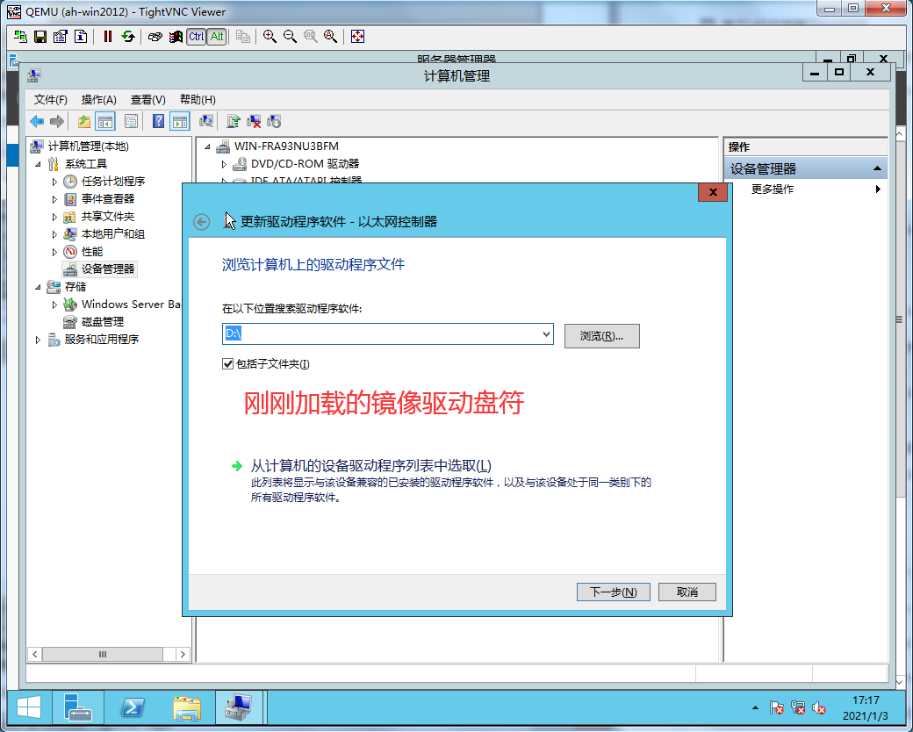Expand the 任务计划程序 tree node
Screen dimensions: 913x732
pyautogui.click(x=55, y=182)
